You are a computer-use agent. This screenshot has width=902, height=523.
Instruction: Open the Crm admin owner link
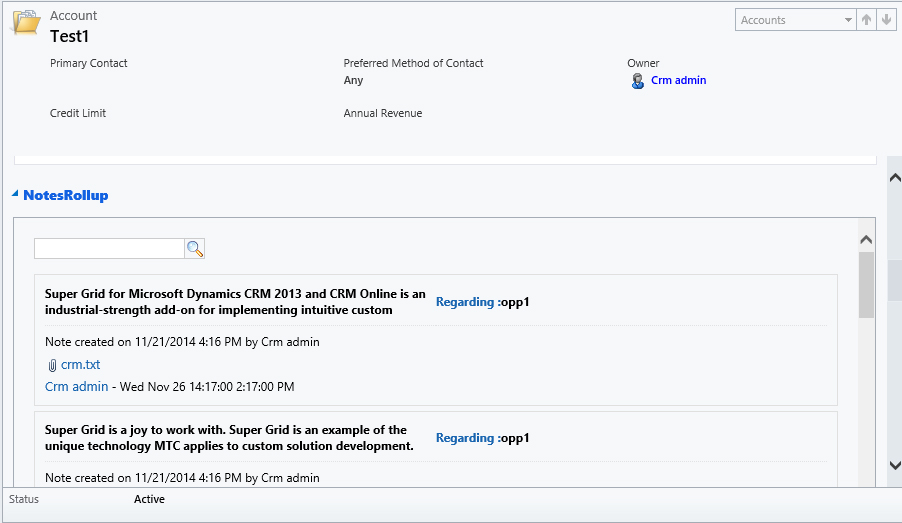[x=678, y=80]
